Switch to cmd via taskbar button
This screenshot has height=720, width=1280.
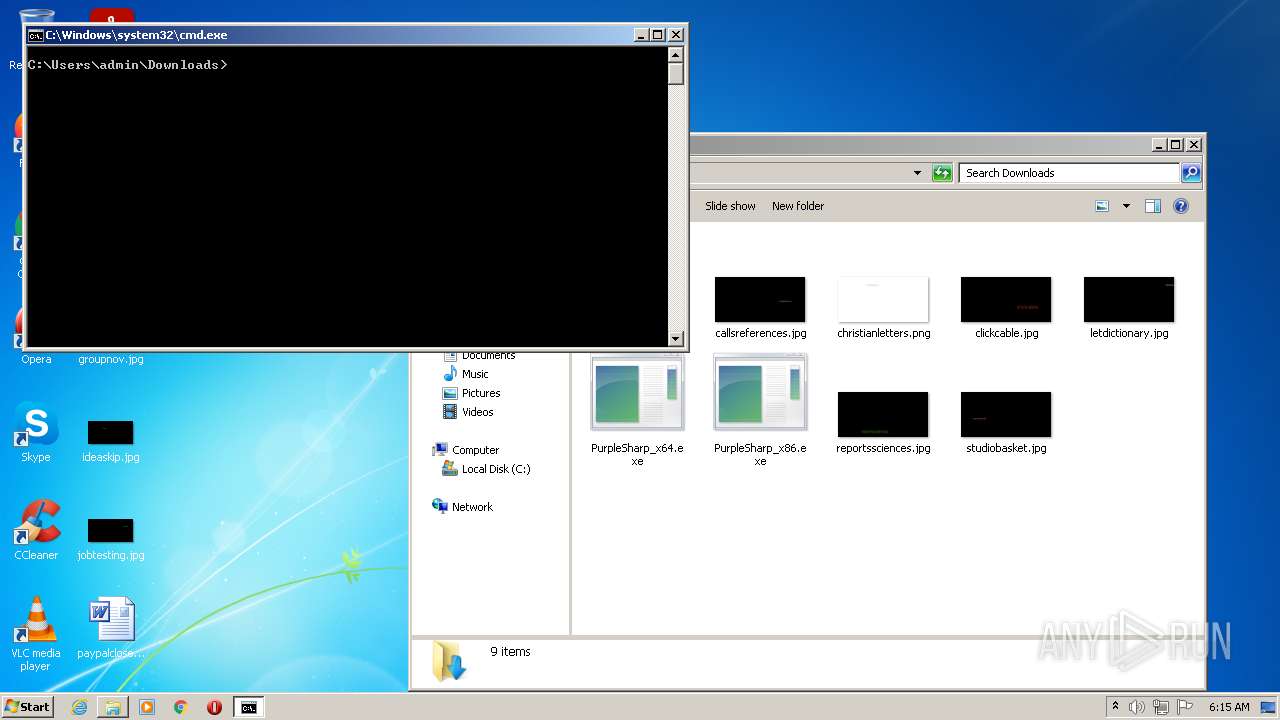pos(248,707)
